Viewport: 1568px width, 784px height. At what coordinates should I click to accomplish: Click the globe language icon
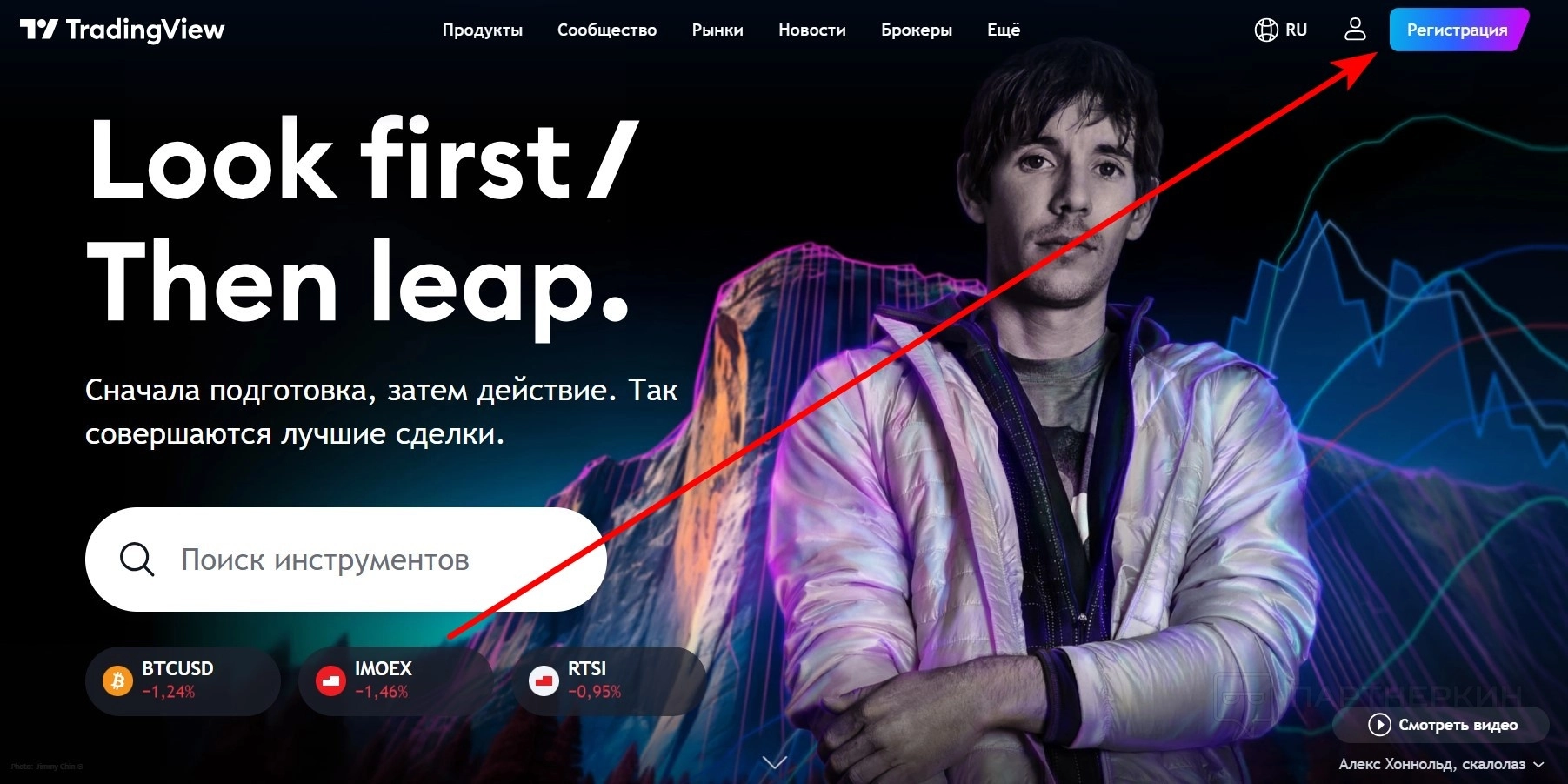[1265, 30]
